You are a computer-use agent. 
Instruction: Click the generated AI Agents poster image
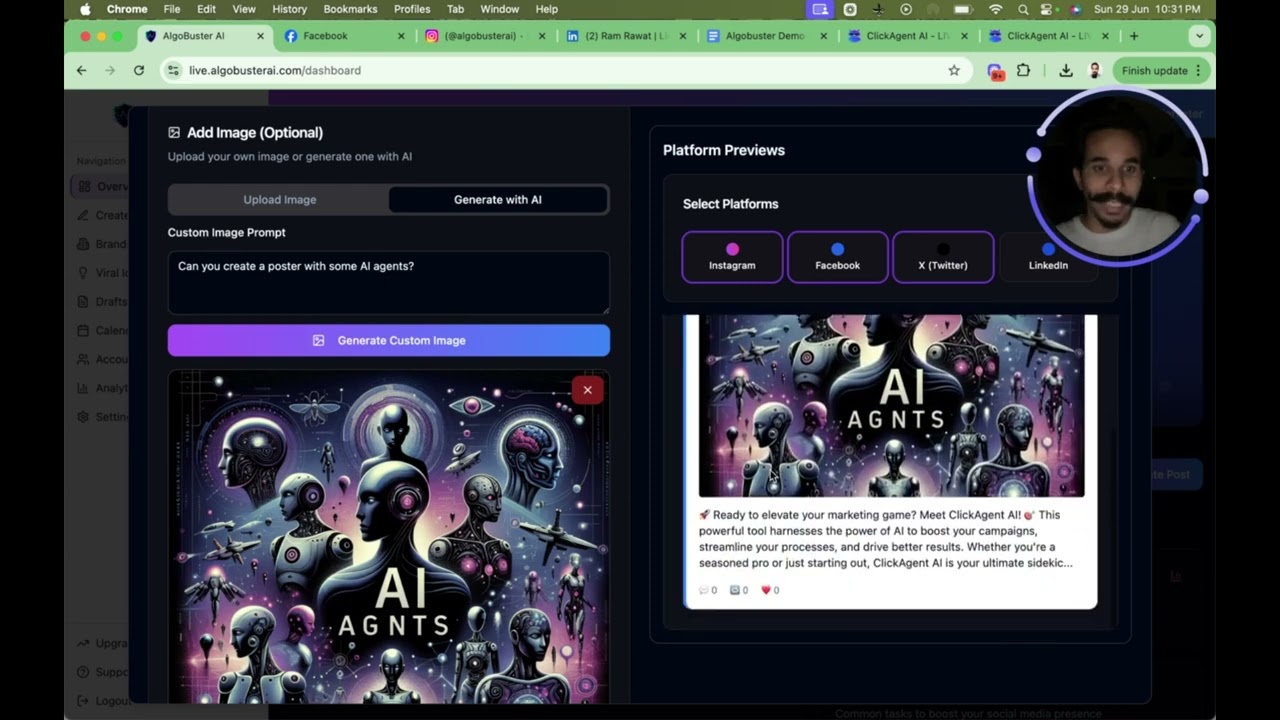[389, 537]
